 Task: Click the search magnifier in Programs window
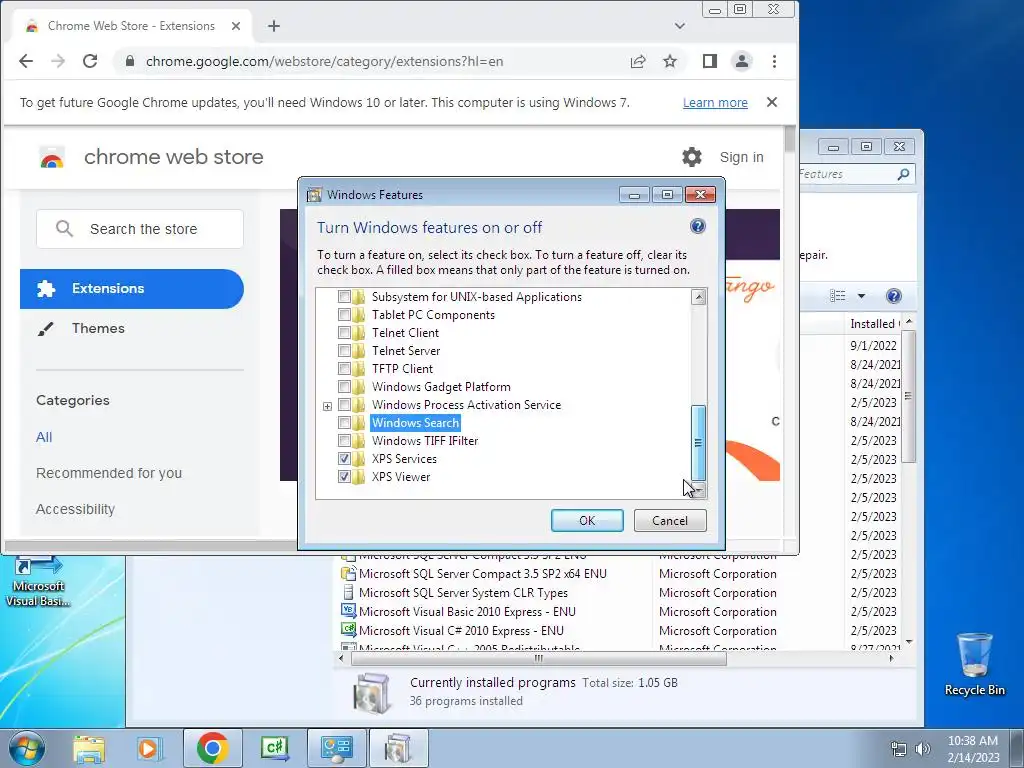[x=903, y=174]
